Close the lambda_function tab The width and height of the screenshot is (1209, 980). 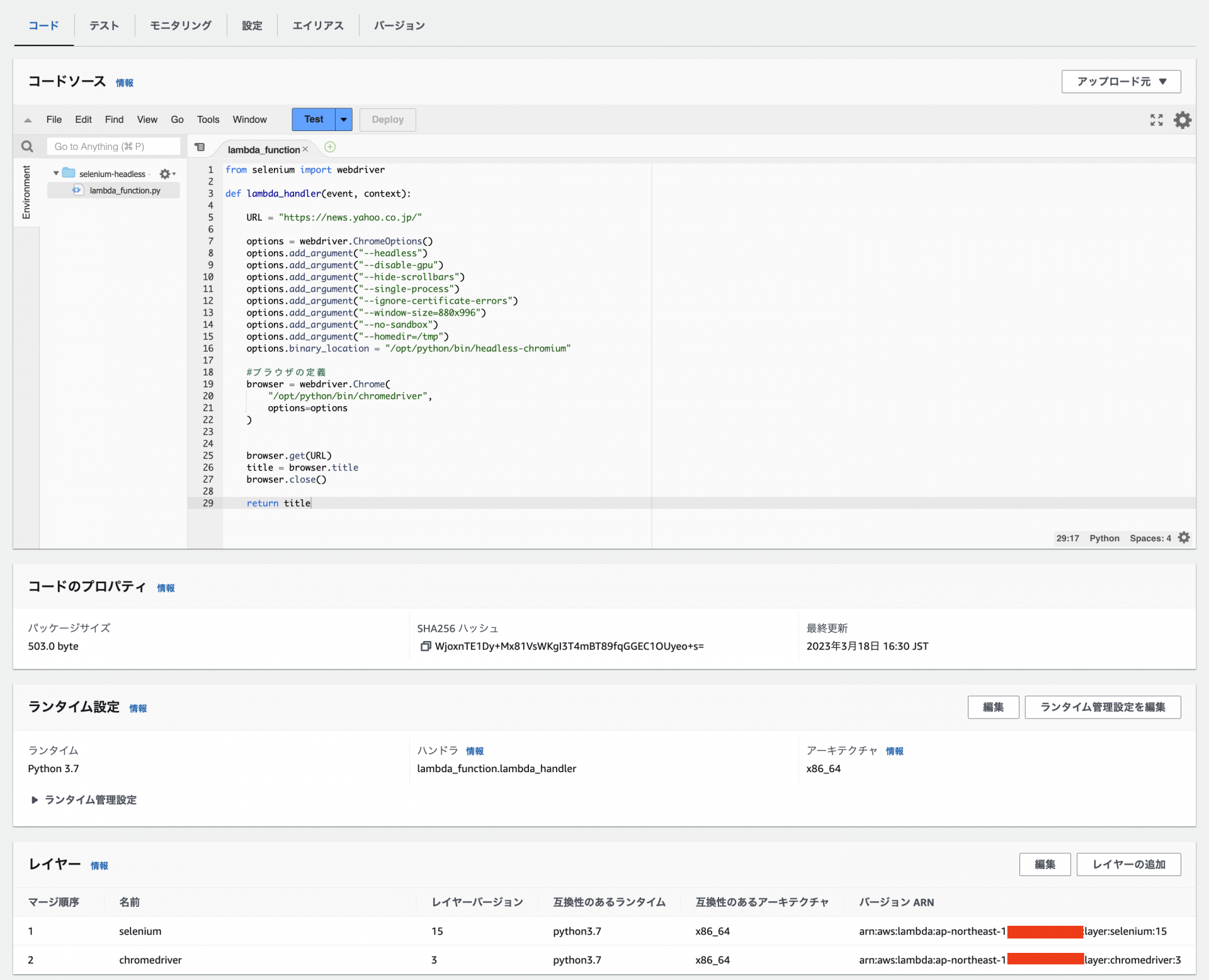[305, 149]
